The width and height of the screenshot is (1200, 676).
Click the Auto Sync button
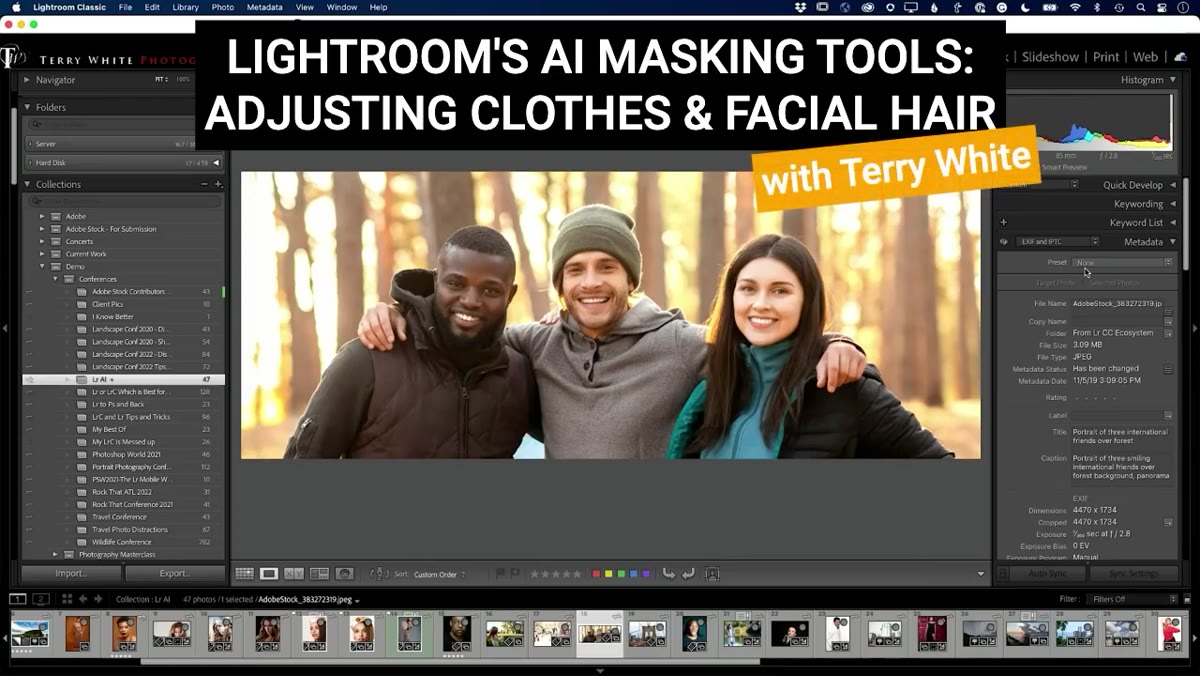(x=1048, y=574)
